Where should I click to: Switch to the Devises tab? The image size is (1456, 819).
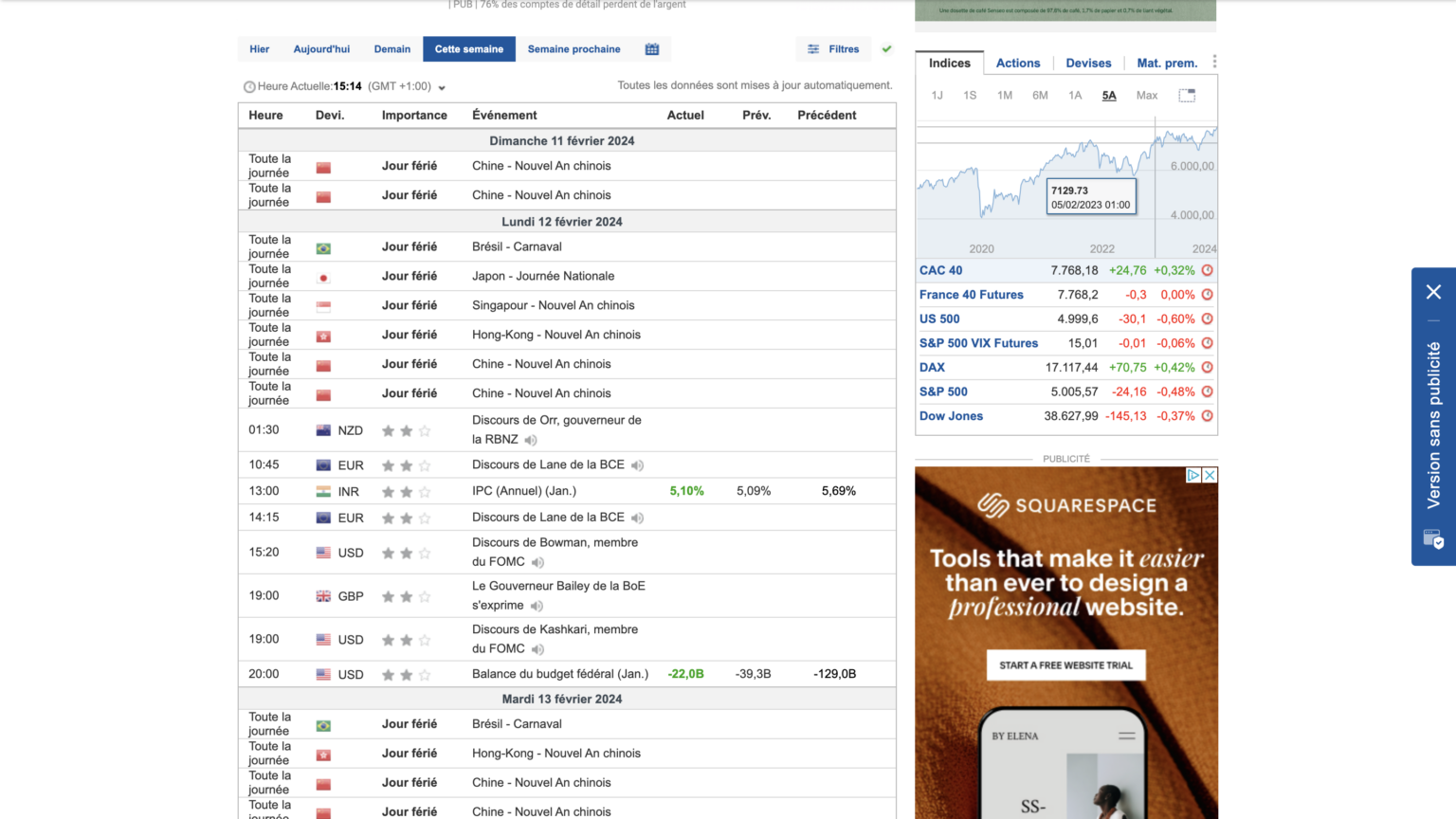coord(1087,63)
